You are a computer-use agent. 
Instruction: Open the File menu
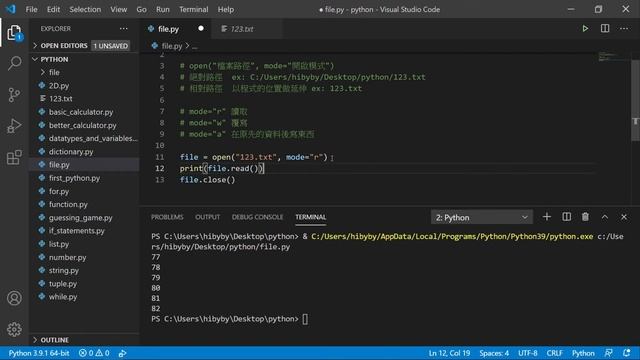[31, 9]
